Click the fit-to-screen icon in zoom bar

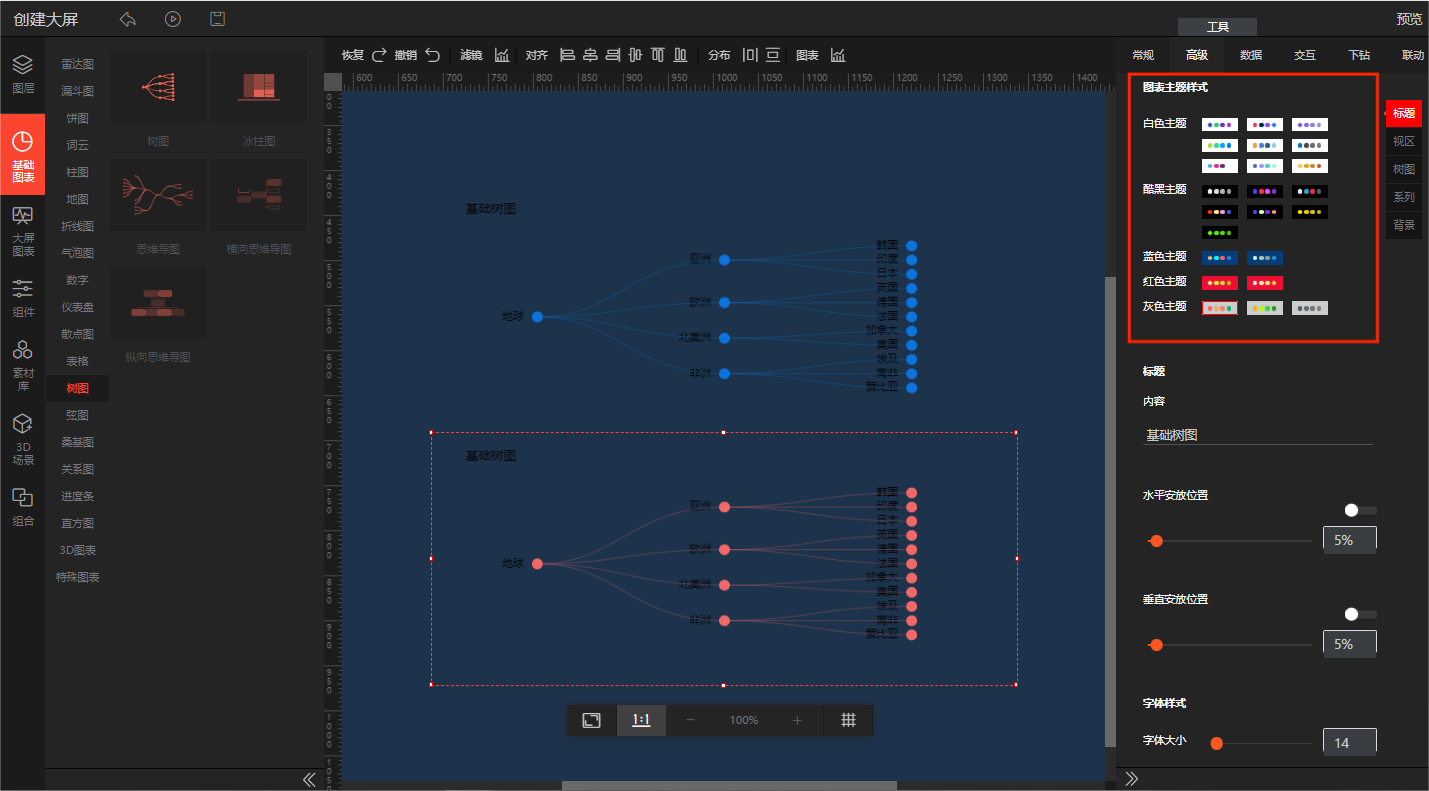click(592, 720)
